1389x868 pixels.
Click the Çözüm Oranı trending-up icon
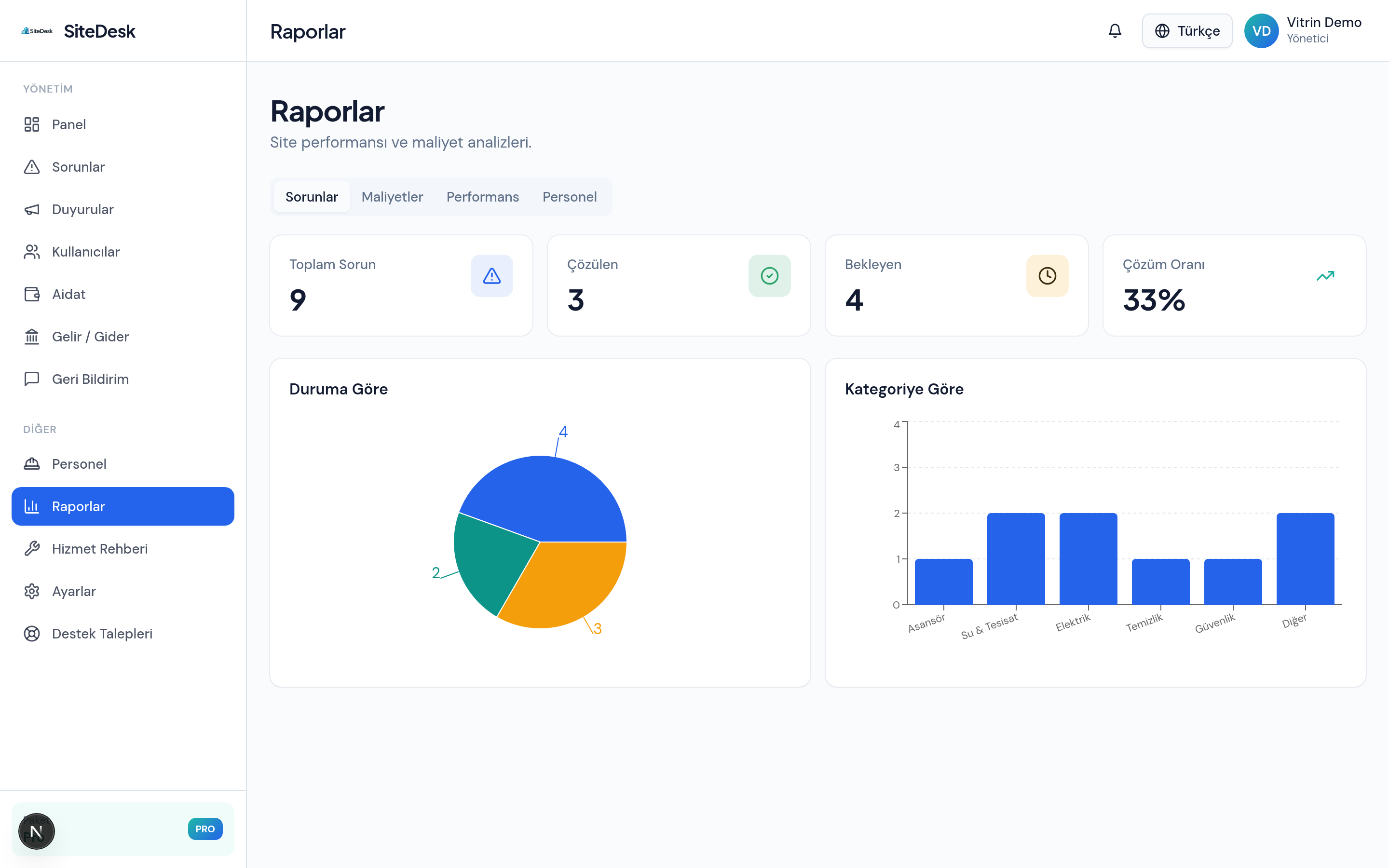point(1325,276)
